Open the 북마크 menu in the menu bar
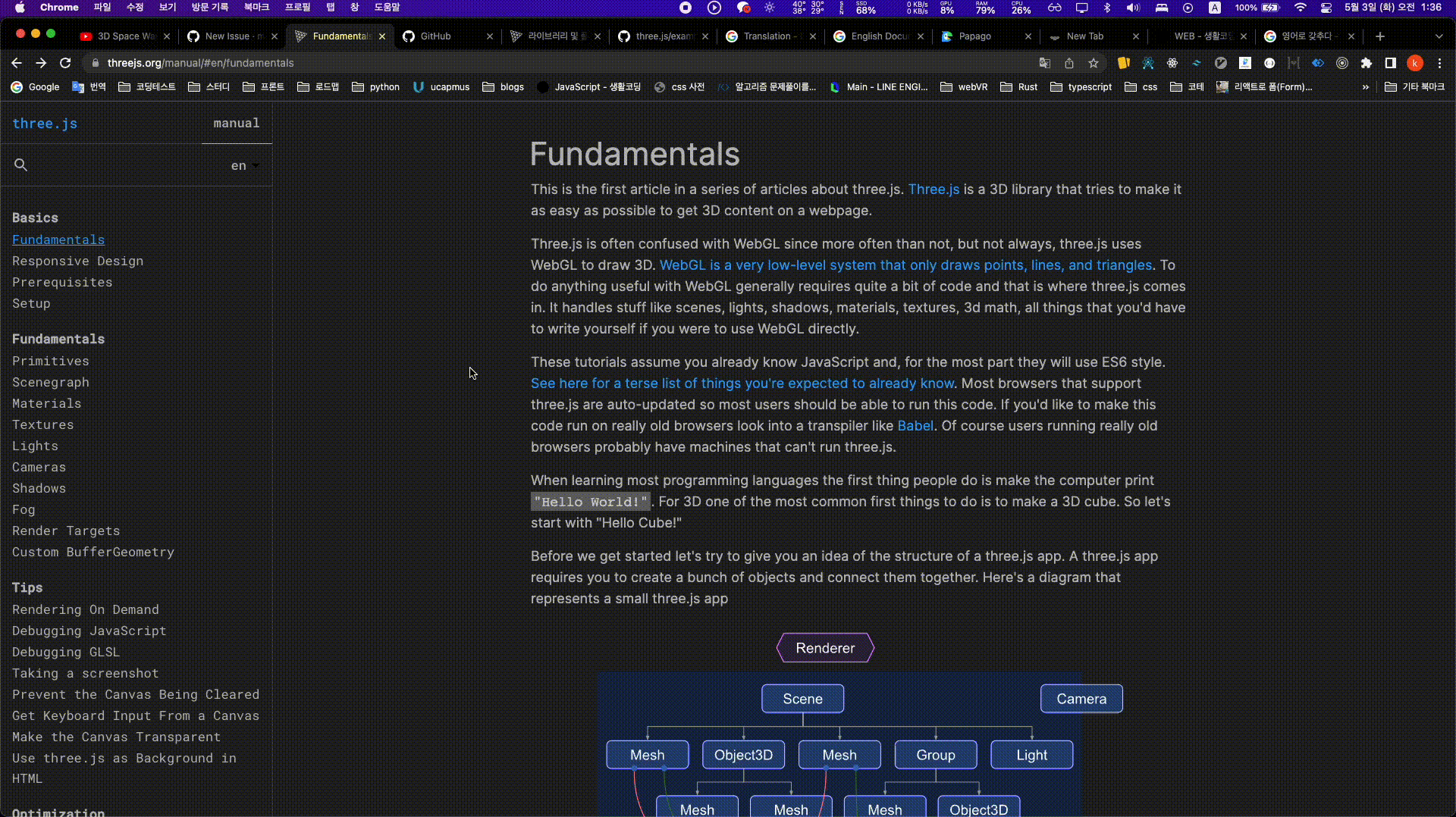 [256, 8]
